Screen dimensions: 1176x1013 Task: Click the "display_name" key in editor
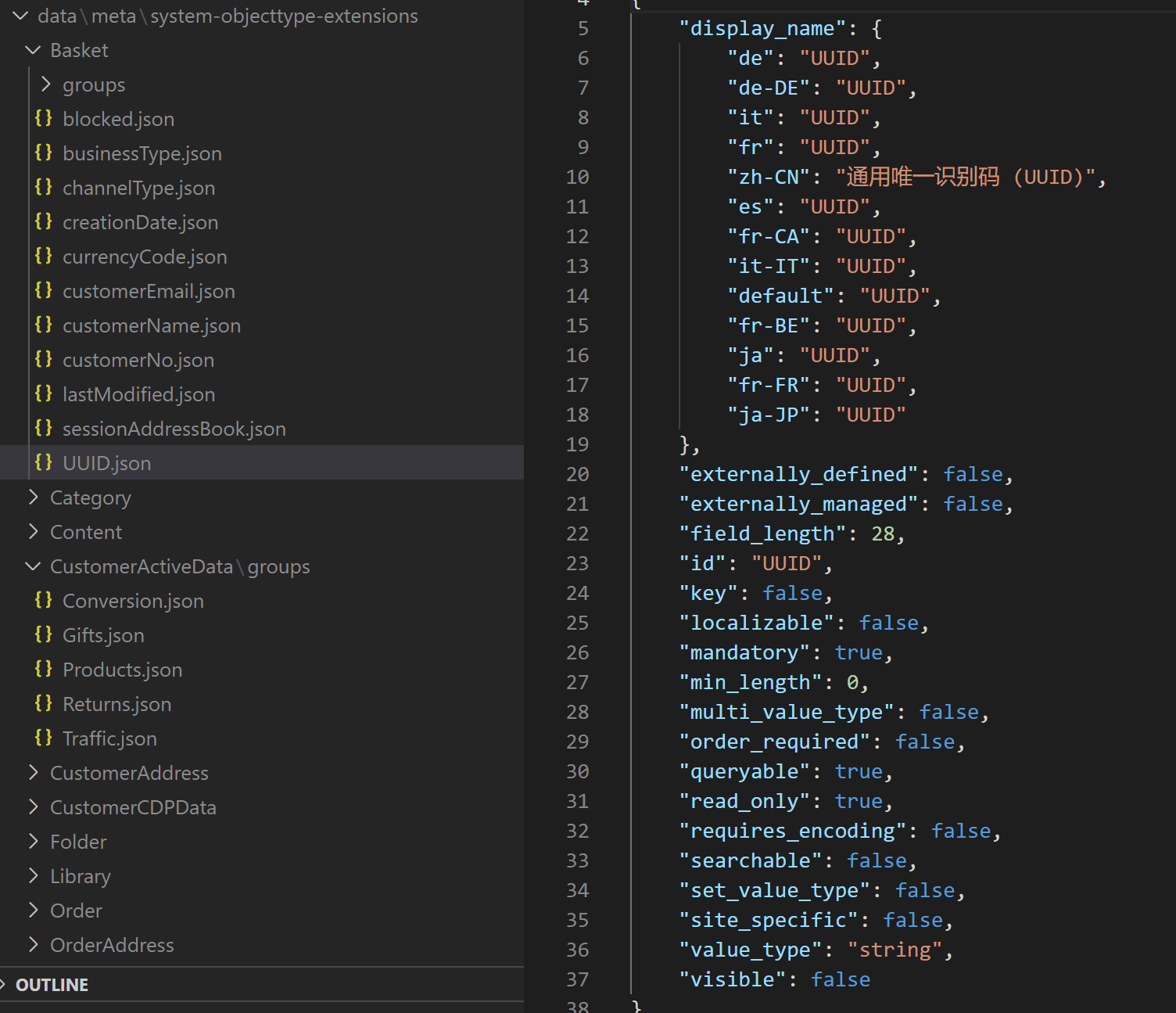[762, 28]
